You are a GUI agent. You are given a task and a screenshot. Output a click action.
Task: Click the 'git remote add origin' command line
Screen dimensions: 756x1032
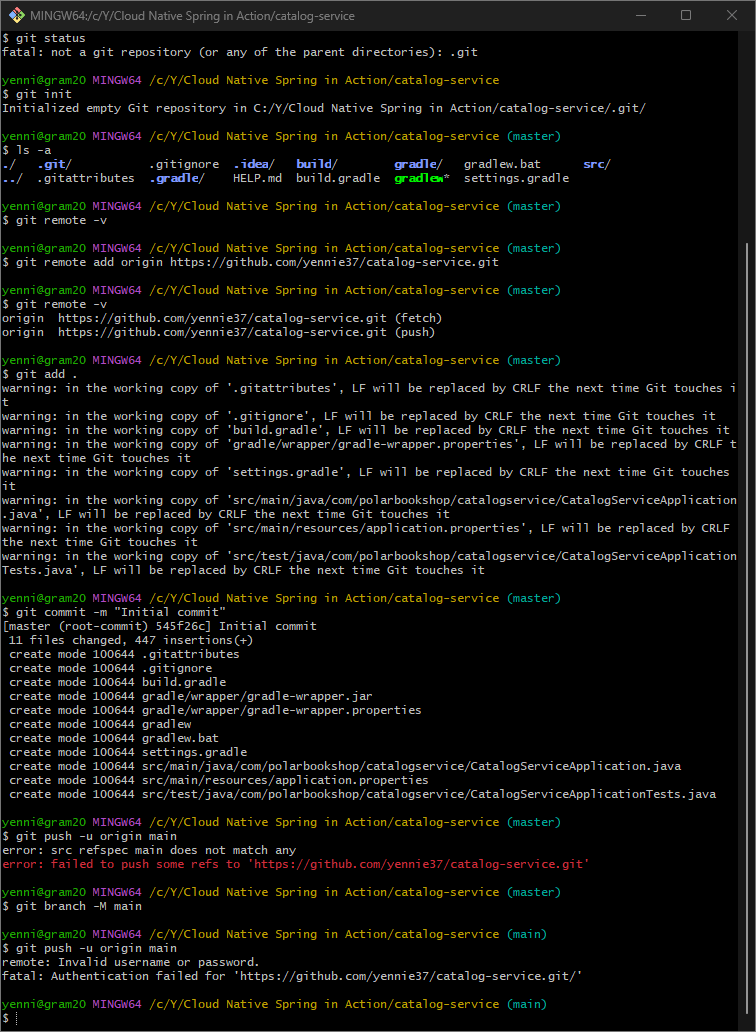tap(250, 262)
